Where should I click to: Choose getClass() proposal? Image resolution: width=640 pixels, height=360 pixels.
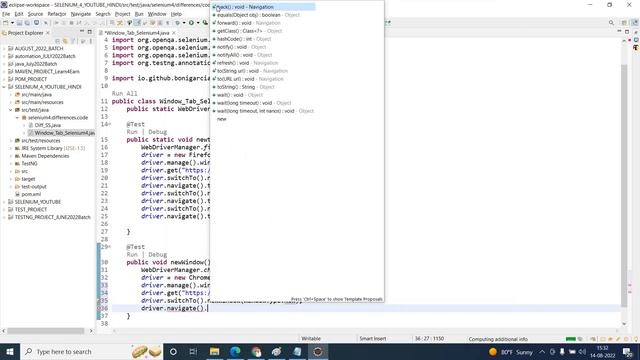[x=247, y=31]
